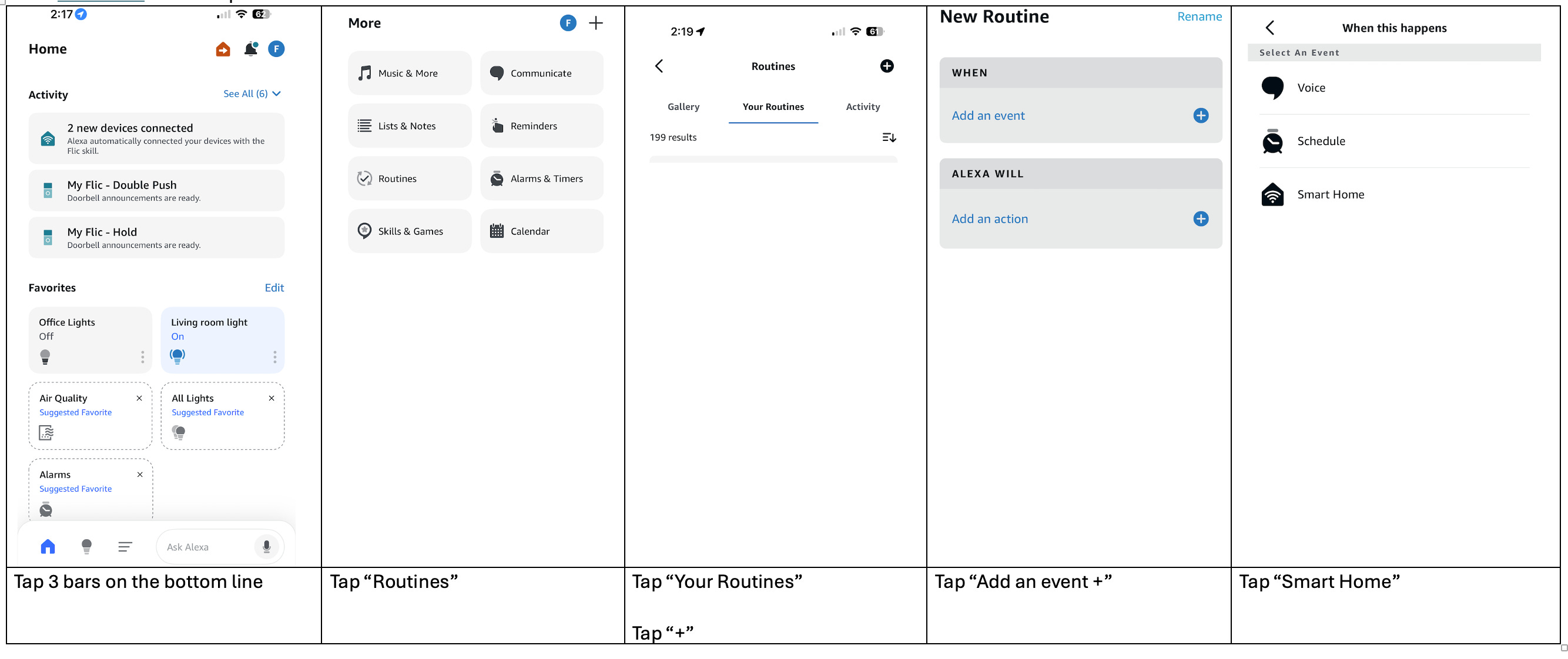Switch to Your Routines tab
1568x659 pixels.
tap(772, 107)
